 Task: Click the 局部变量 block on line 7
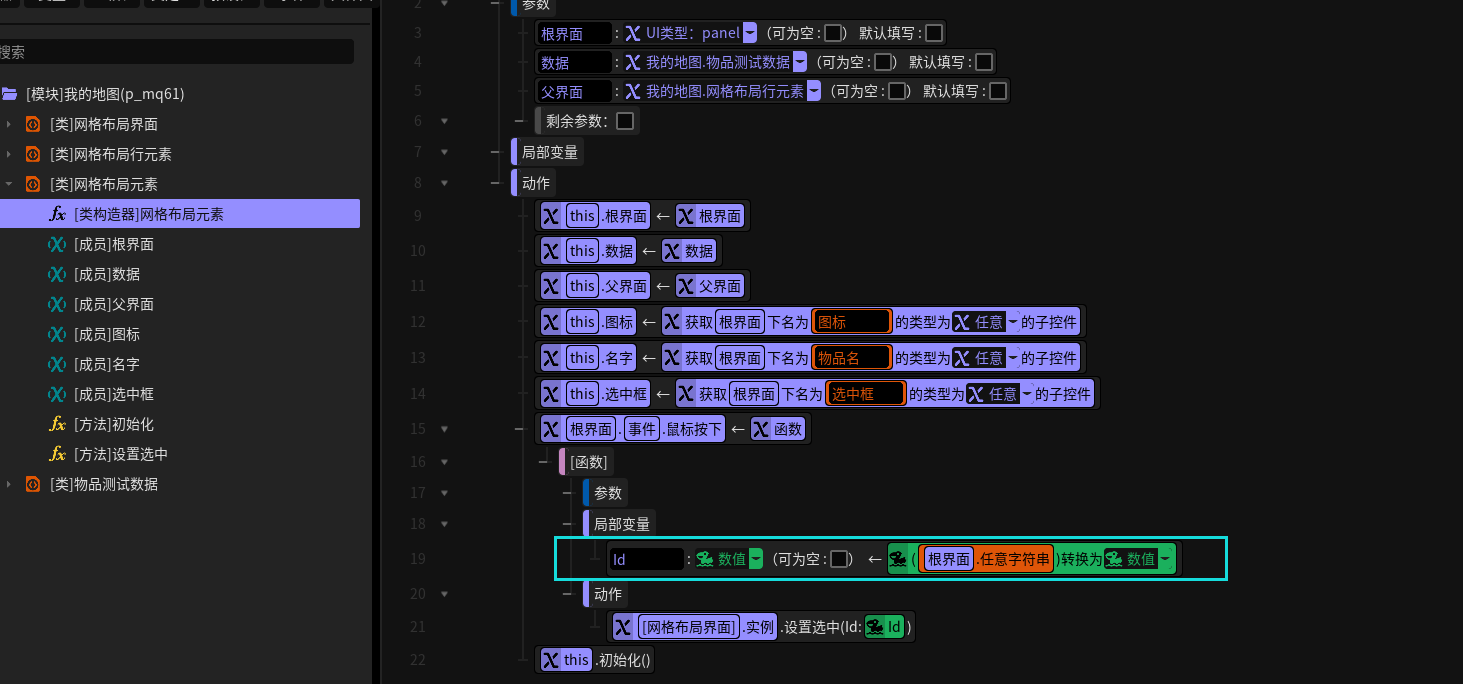549,152
